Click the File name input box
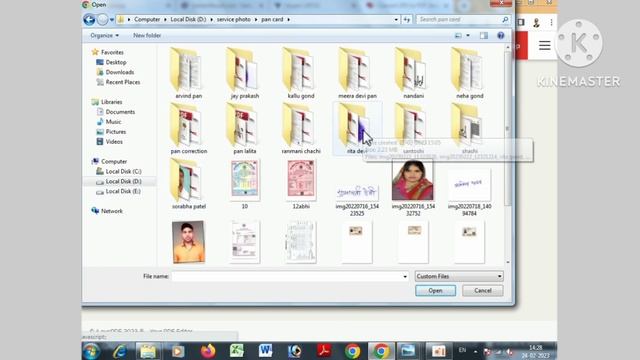640x360 pixels. coord(287,276)
